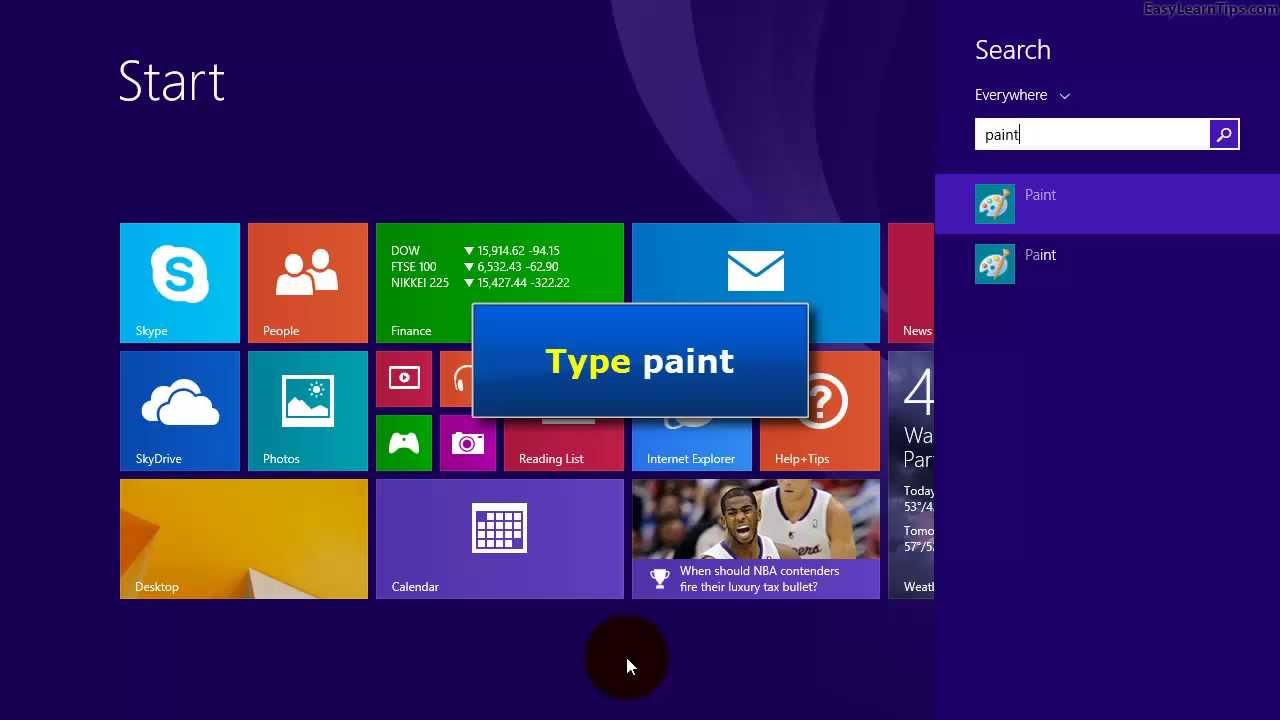Viewport: 1280px width, 720px height.
Task: Open the Reading List tile
Action: pos(564,444)
